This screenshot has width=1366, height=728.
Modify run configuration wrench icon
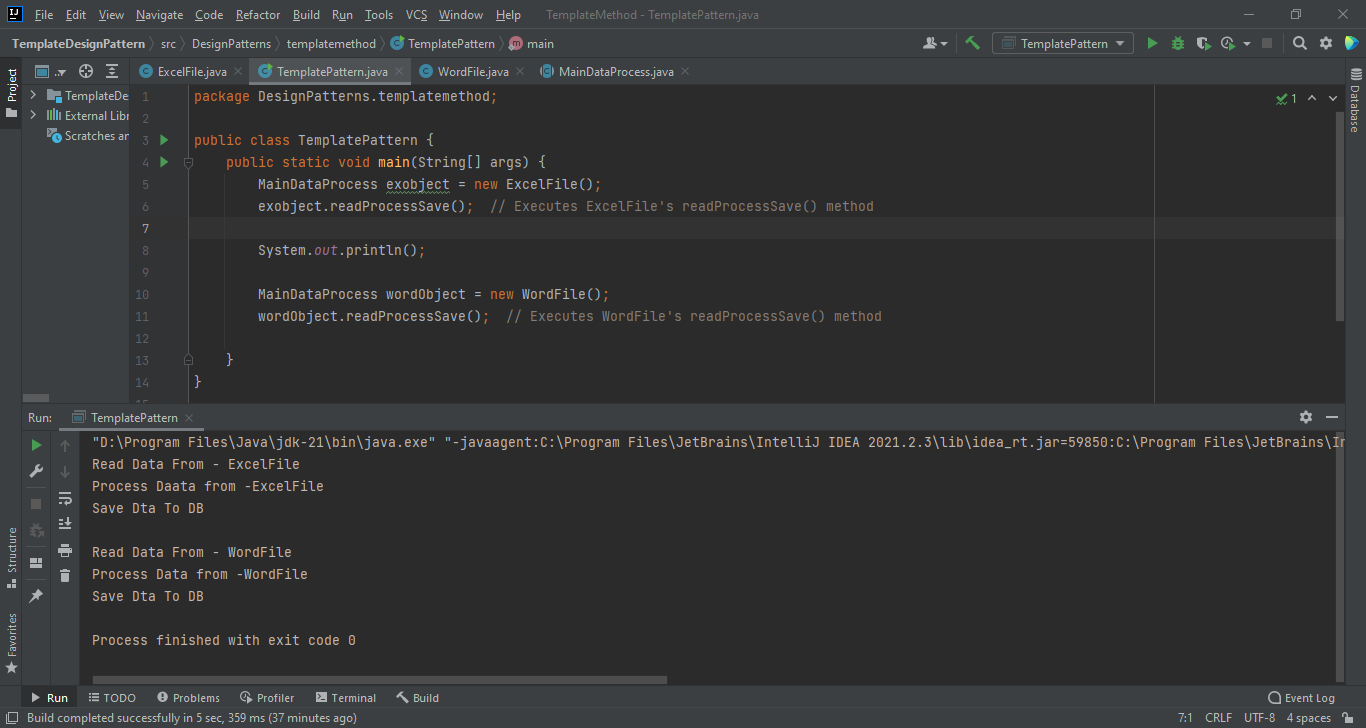tap(36, 471)
